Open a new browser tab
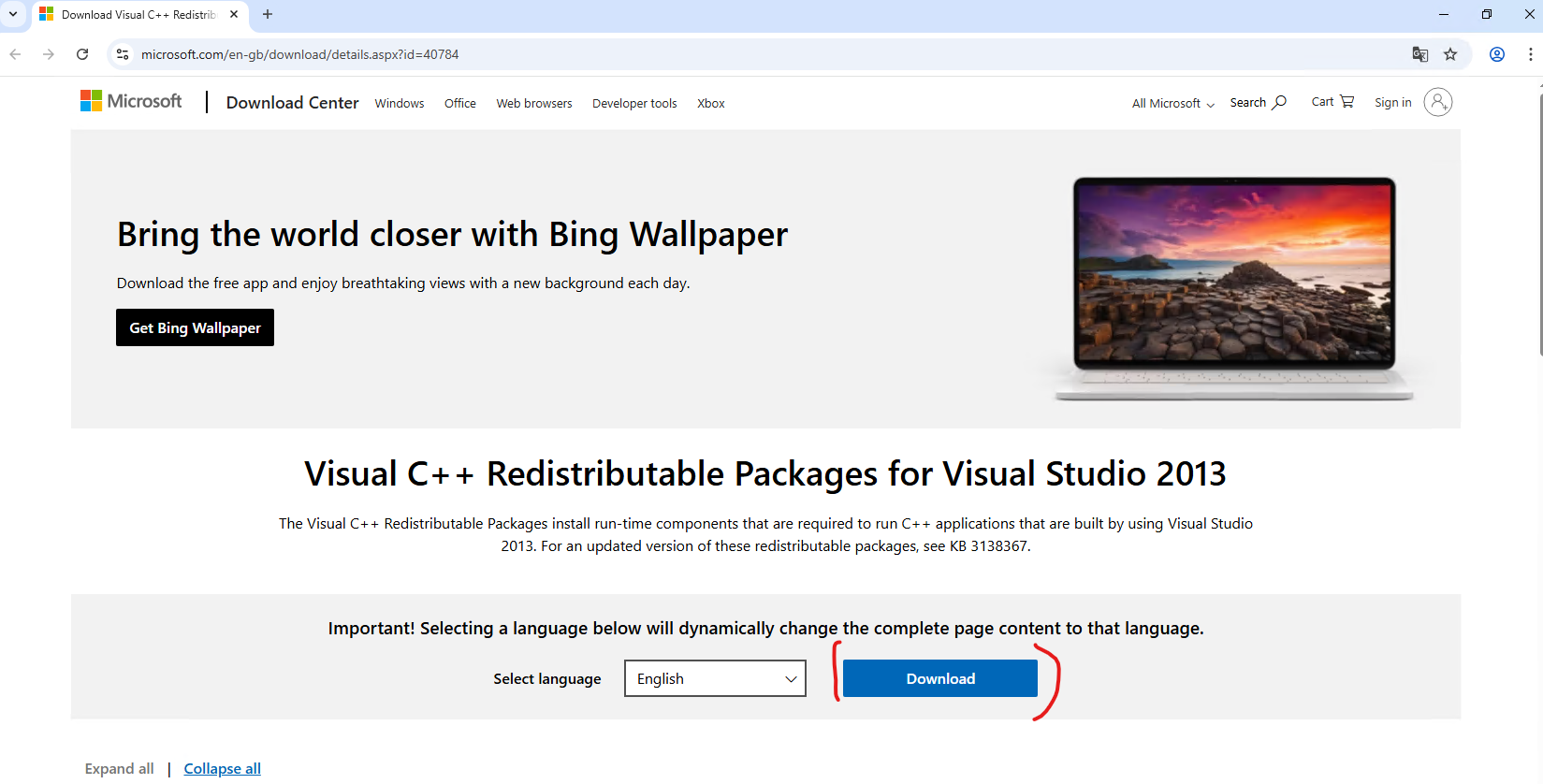Screen dimensions: 1543x784 pyautogui.click(x=268, y=14)
